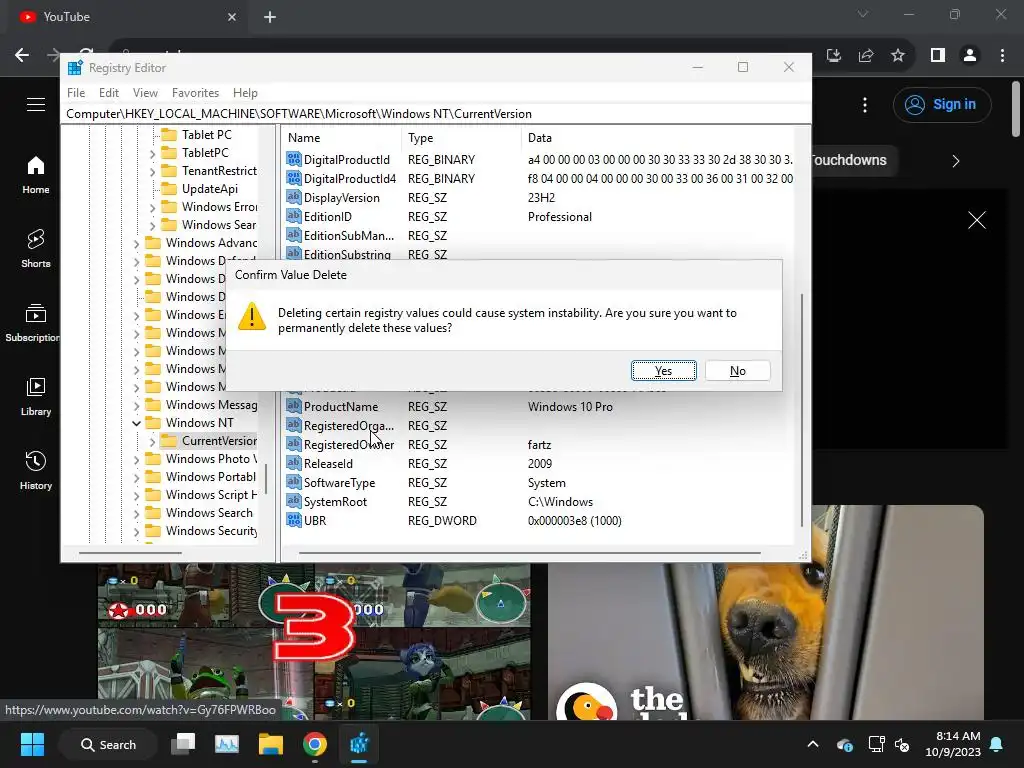Switch to Chrome from the taskbar

pyautogui.click(x=314, y=744)
